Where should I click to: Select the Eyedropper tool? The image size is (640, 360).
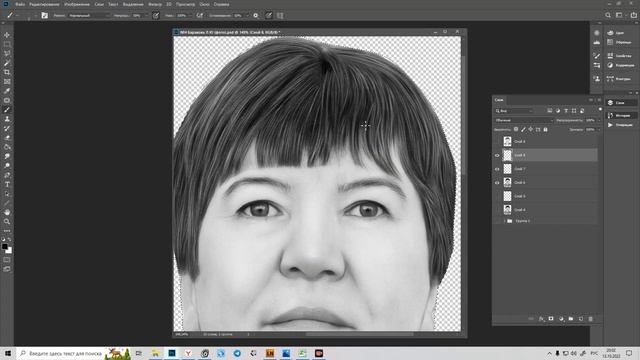pyautogui.click(x=7, y=91)
